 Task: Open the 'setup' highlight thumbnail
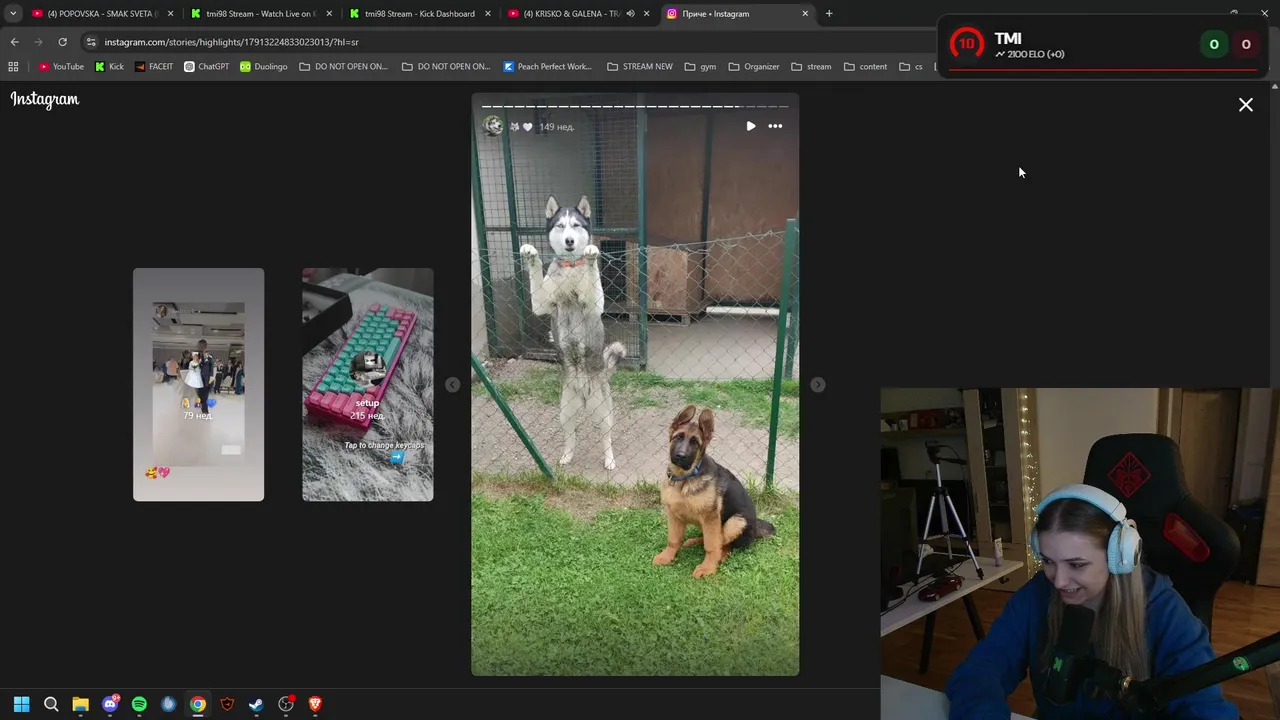click(x=368, y=385)
